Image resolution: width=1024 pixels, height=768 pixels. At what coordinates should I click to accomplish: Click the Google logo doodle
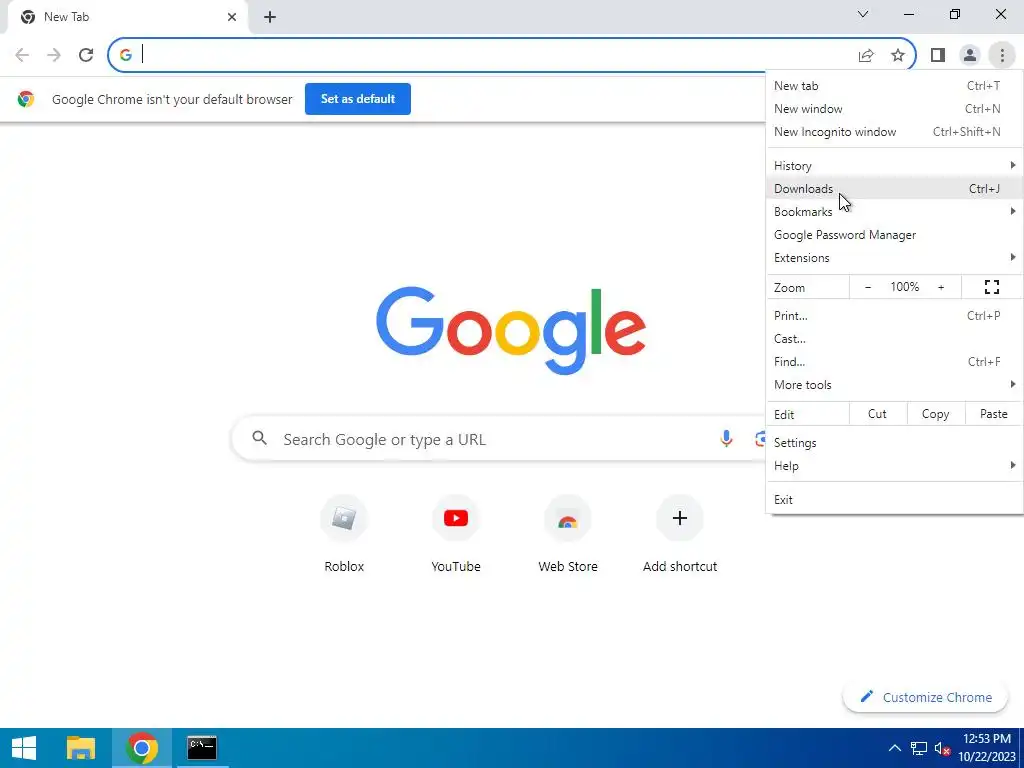point(511,330)
